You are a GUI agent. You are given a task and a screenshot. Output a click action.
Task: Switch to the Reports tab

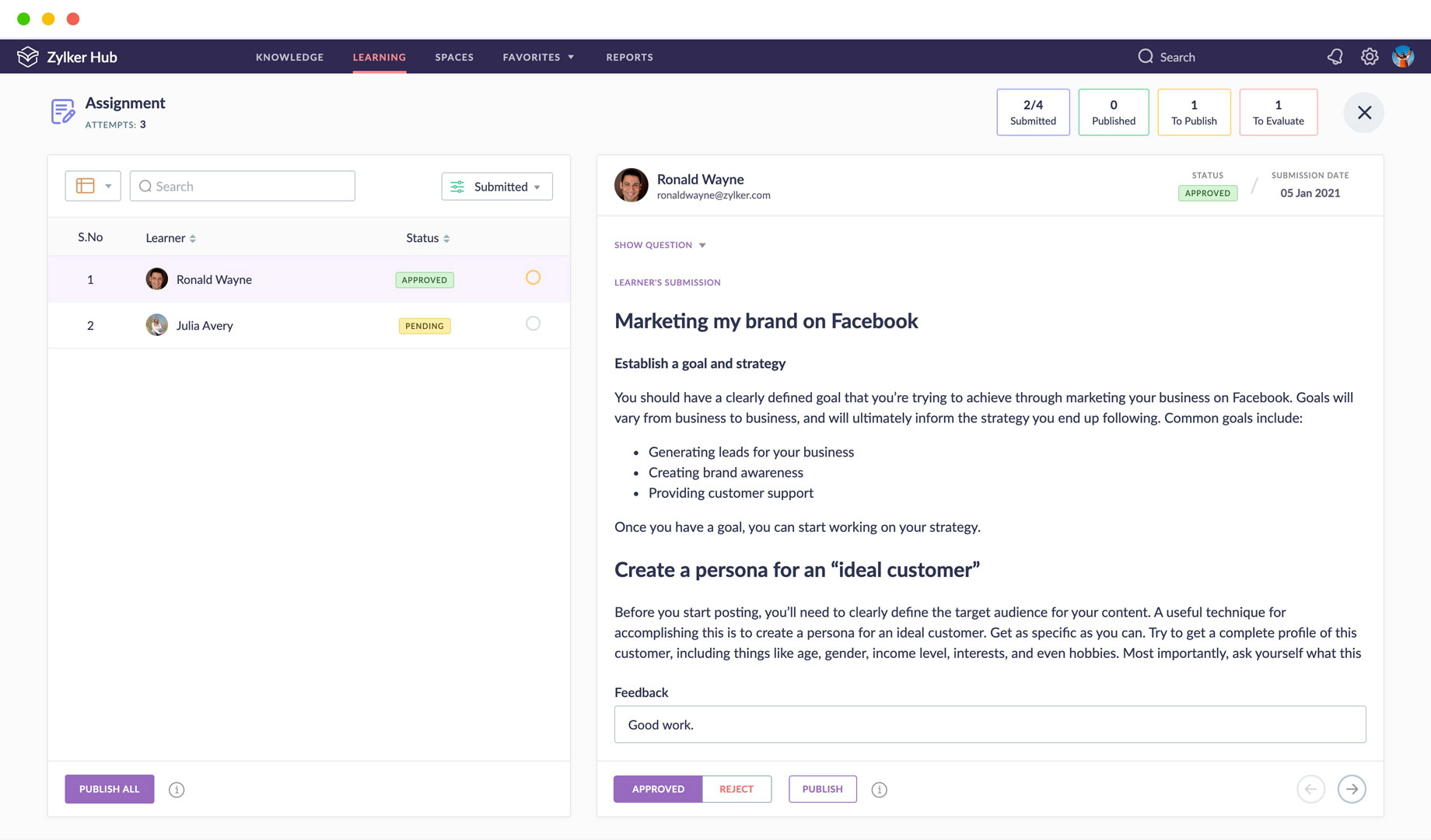tap(629, 57)
